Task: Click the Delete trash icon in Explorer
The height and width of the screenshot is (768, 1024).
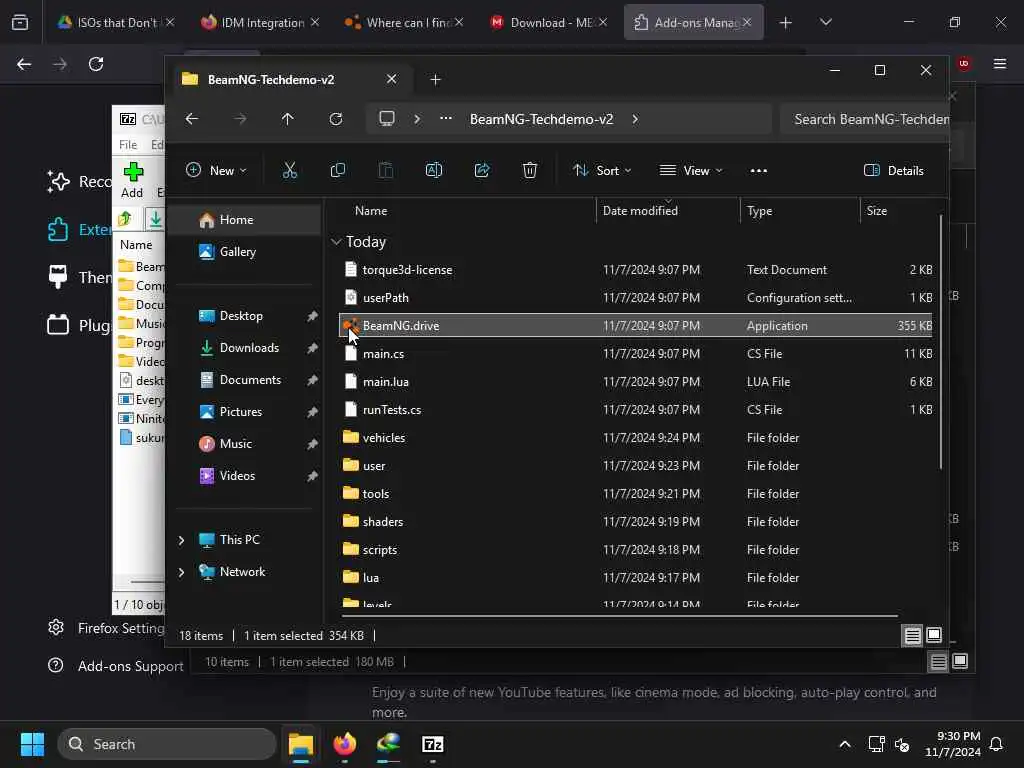Action: click(530, 170)
